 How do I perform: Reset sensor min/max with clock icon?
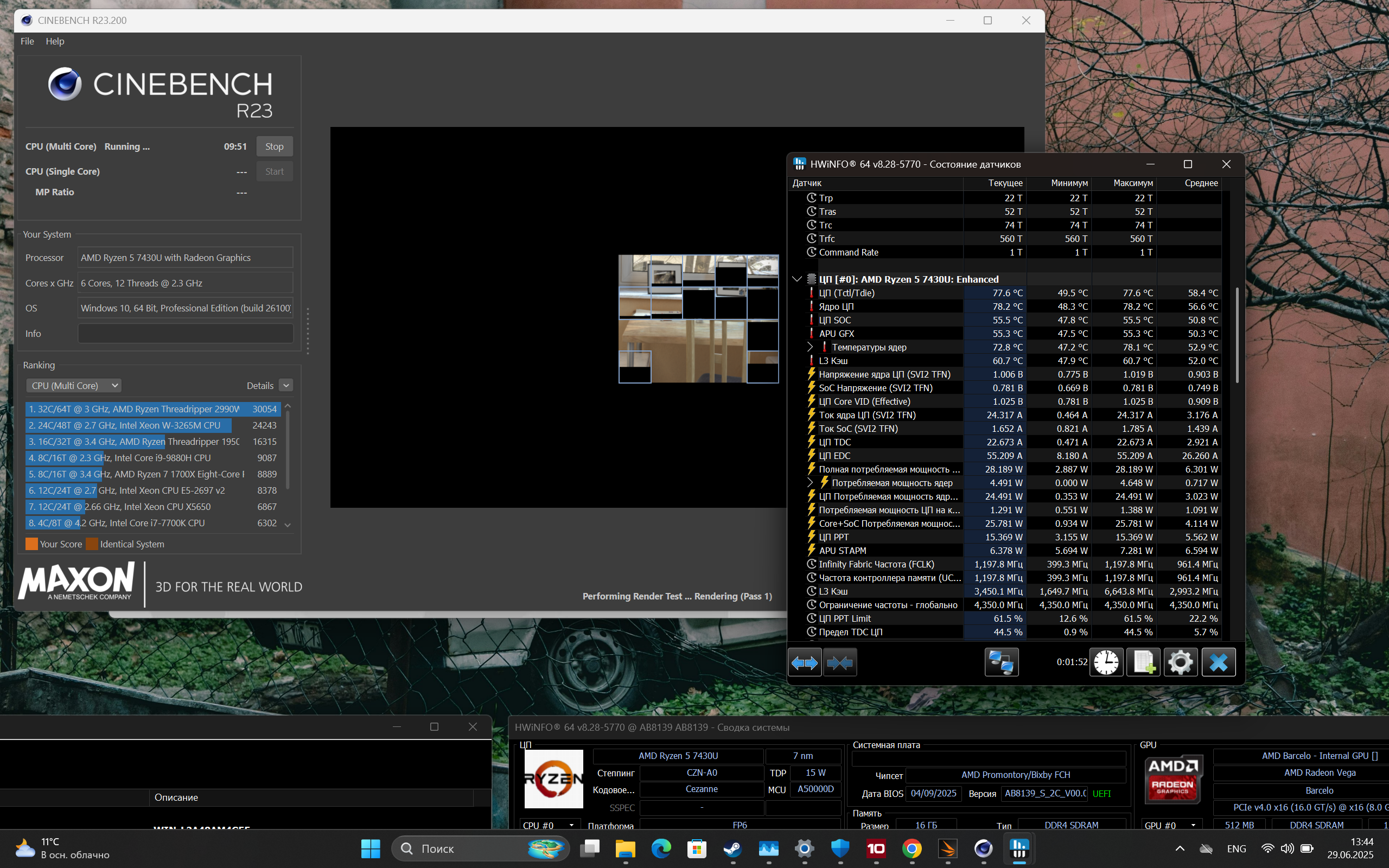[1106, 663]
